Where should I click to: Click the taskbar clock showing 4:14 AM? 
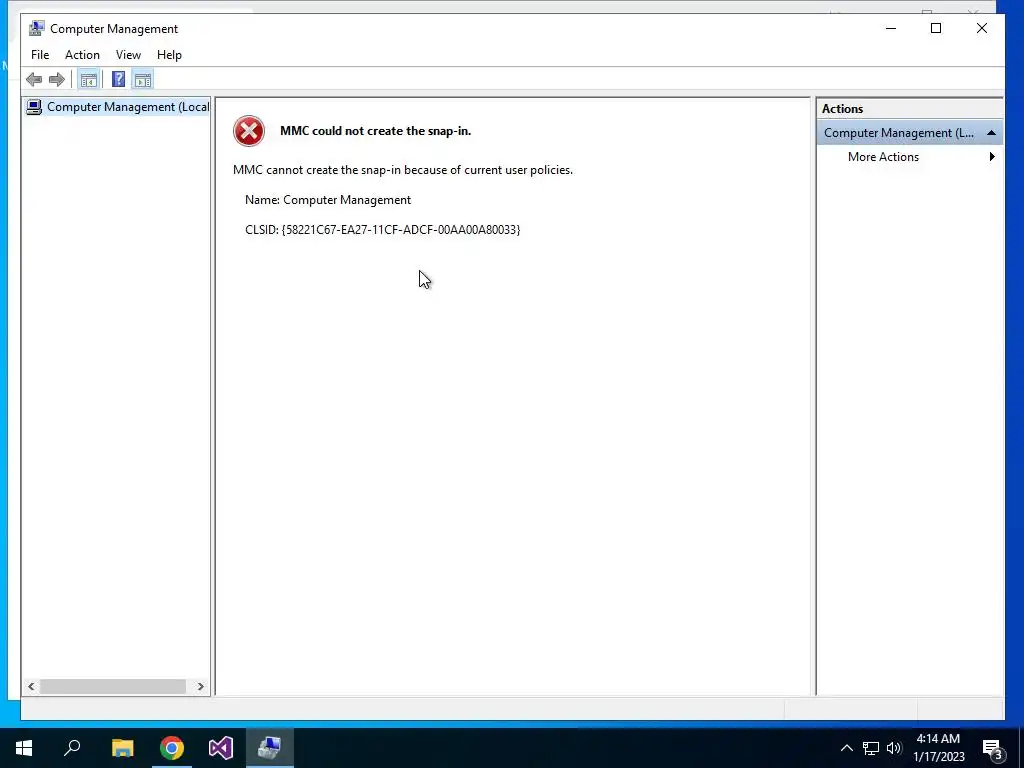[938, 748]
